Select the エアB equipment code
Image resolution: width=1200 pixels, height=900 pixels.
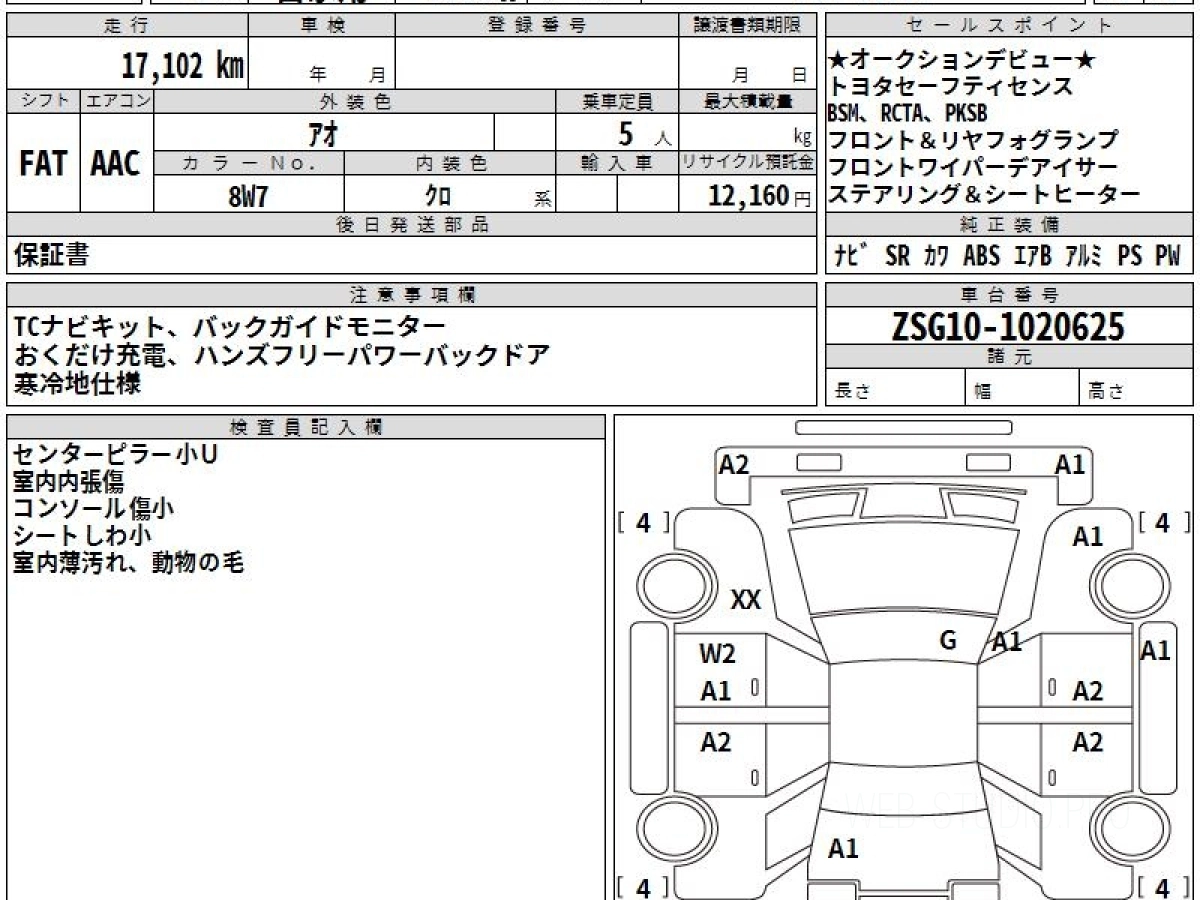point(1033,255)
